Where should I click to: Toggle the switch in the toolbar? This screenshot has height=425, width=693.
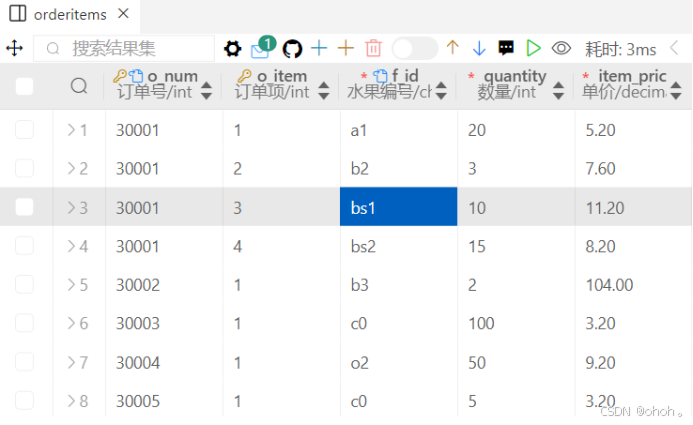click(415, 48)
